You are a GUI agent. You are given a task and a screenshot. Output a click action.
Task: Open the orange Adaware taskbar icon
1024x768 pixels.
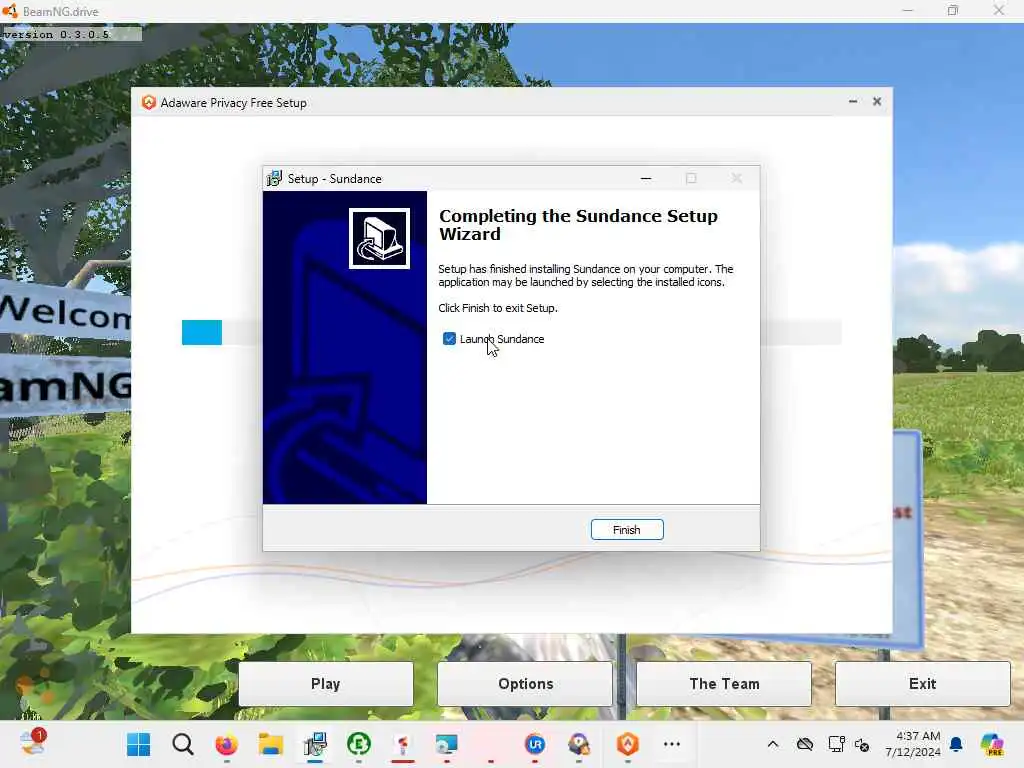(x=628, y=744)
